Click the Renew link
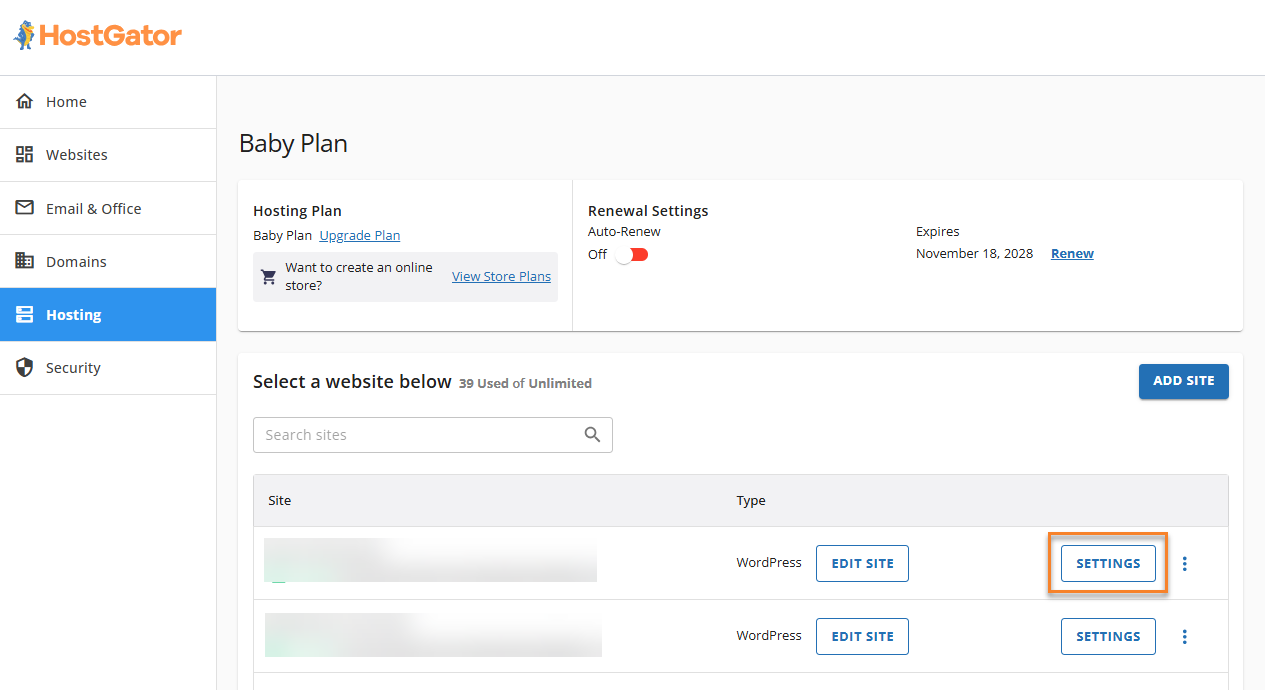This screenshot has height=690, width=1265. [1072, 254]
